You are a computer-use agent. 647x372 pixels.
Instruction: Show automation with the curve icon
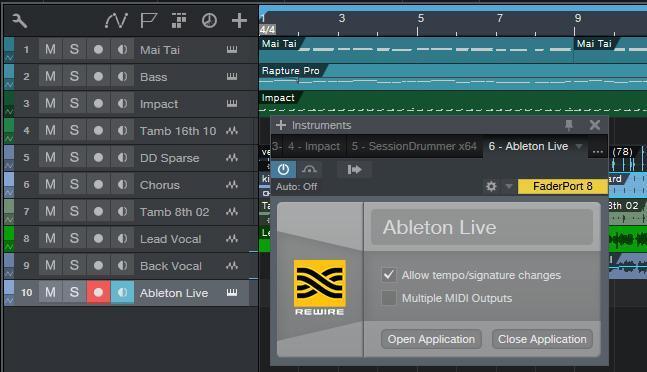(116, 20)
